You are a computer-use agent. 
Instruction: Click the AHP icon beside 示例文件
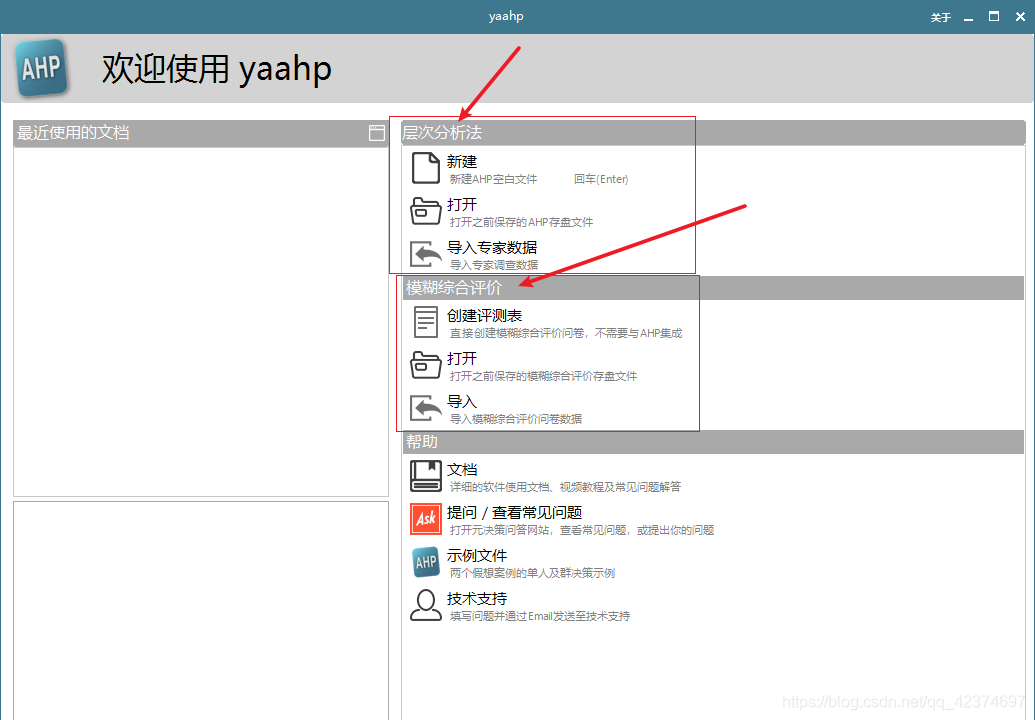click(426, 562)
